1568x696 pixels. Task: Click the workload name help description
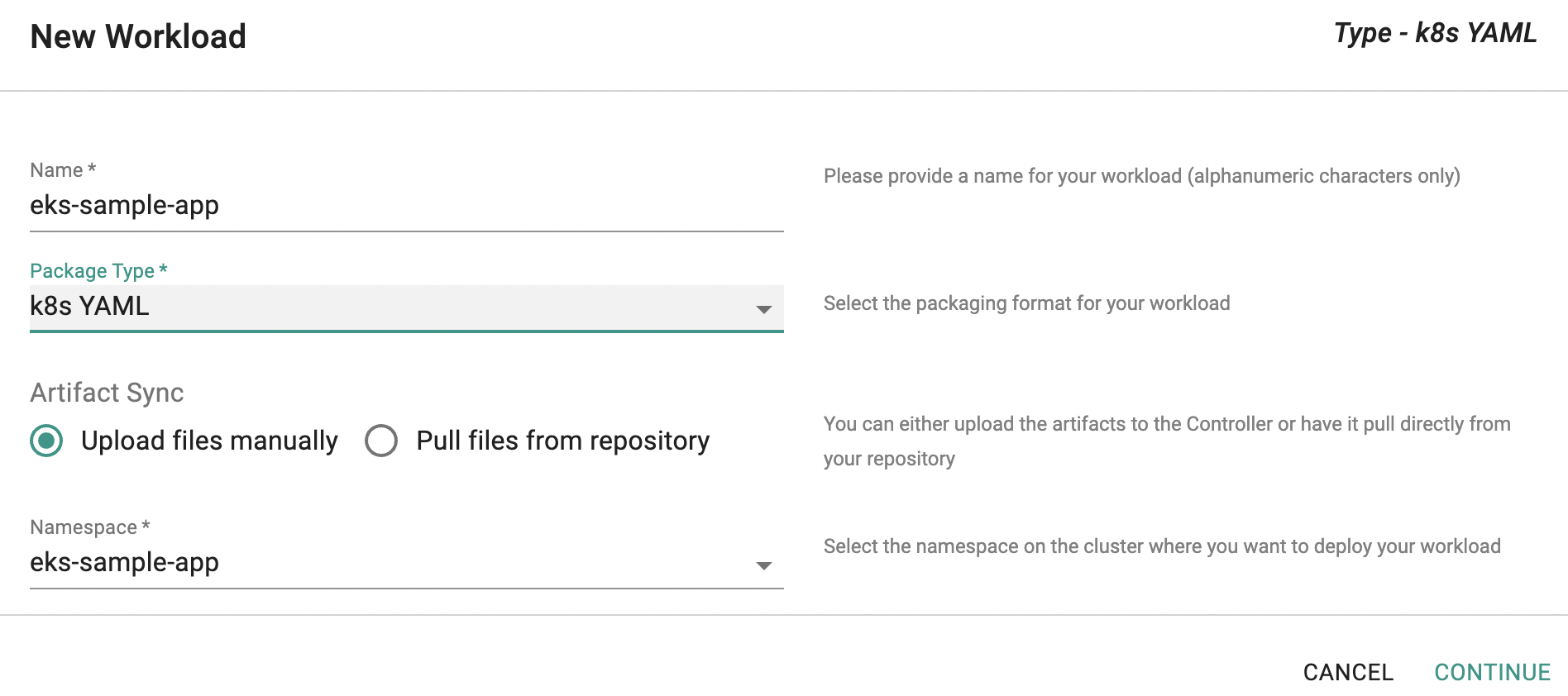(x=1142, y=176)
